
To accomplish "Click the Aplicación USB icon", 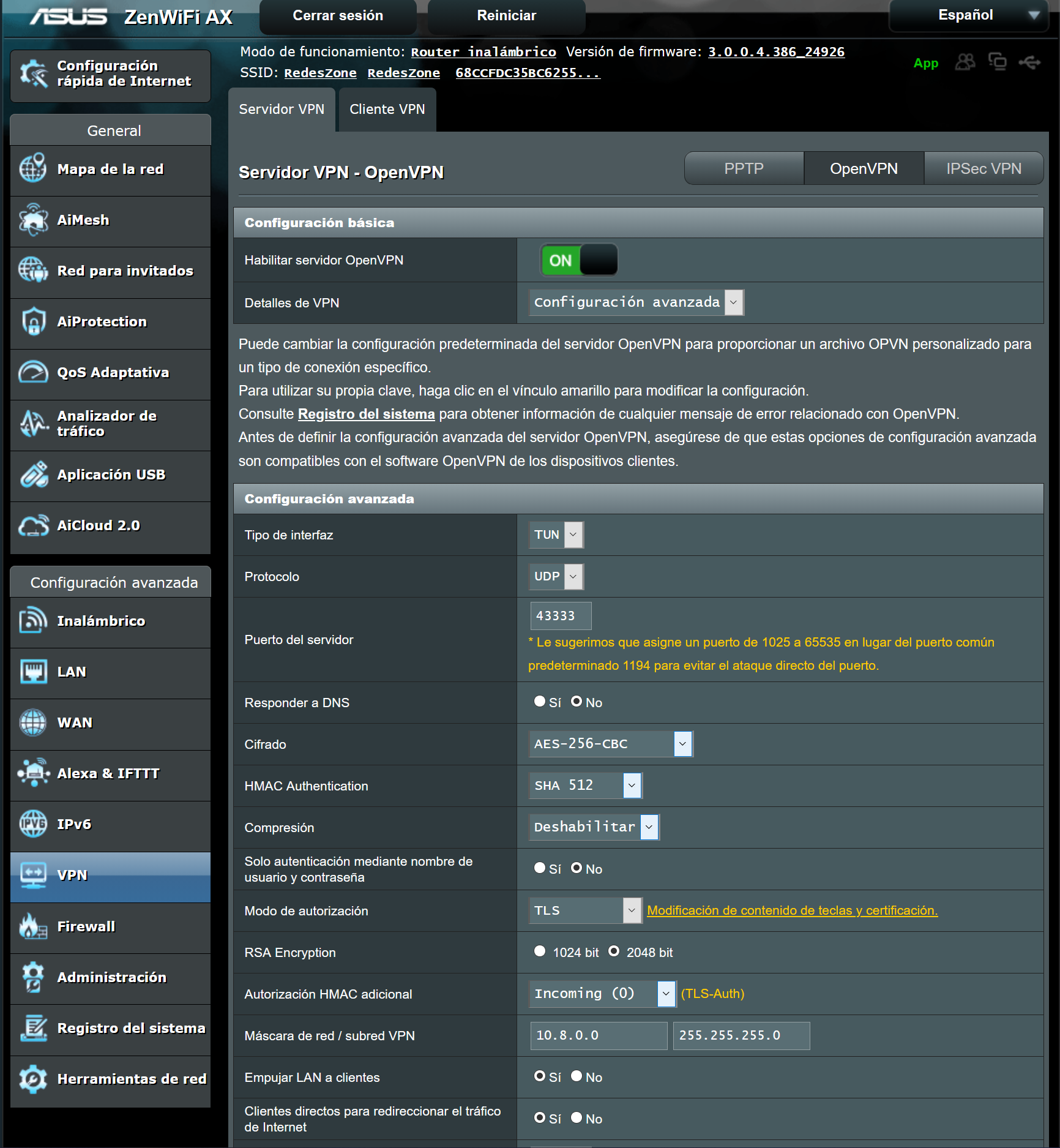I will point(33,475).
